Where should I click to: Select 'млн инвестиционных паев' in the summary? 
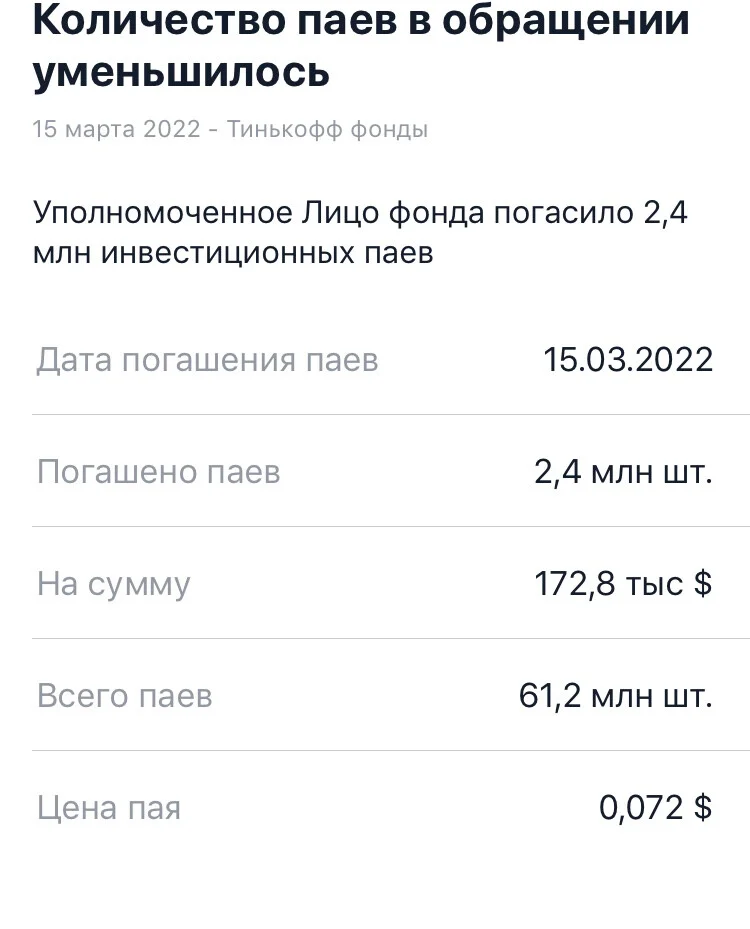click(233, 253)
